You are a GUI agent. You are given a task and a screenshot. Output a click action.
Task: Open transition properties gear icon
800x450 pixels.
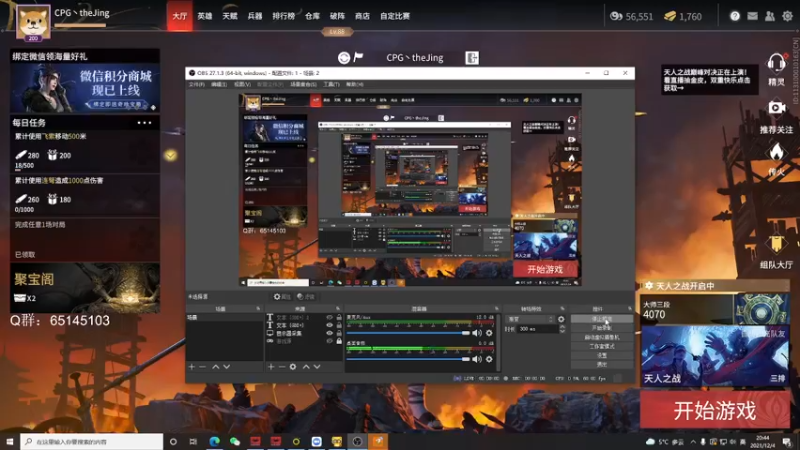pos(561,319)
